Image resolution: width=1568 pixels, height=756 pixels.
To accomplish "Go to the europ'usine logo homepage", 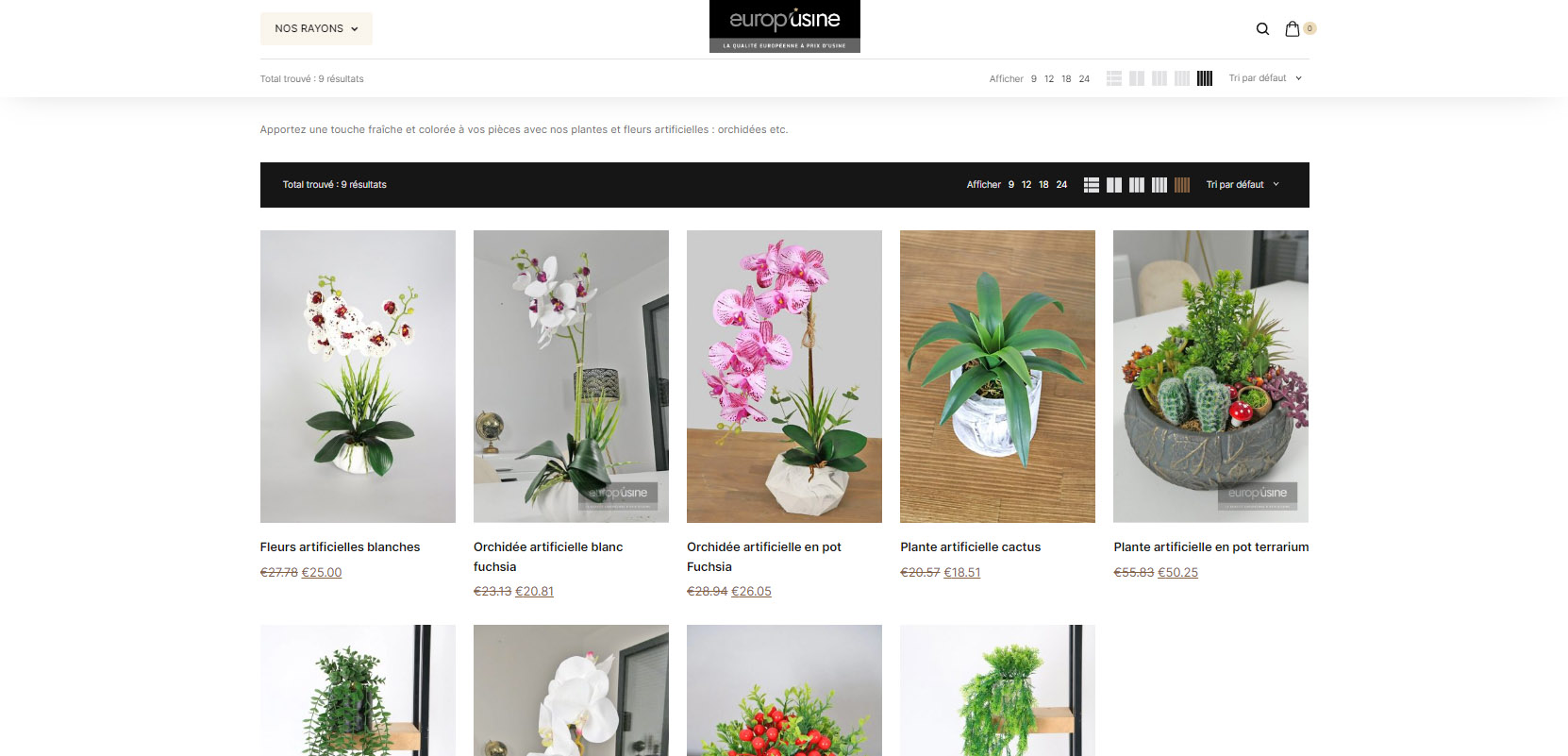I will click(785, 26).
